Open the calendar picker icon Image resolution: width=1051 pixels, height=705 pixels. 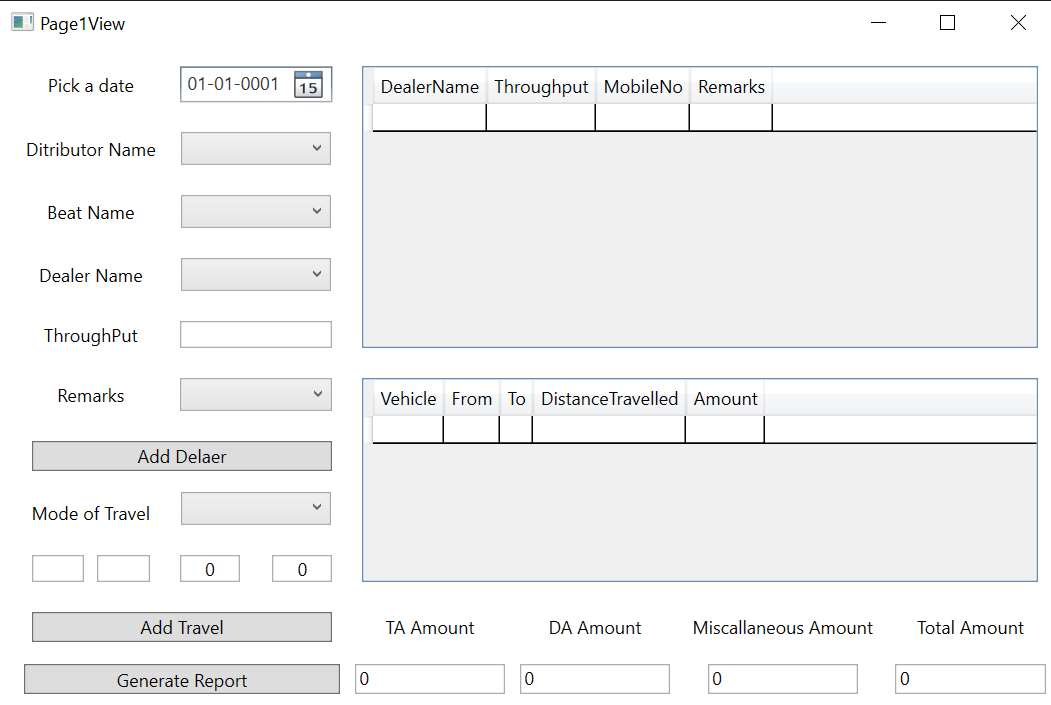tap(310, 84)
